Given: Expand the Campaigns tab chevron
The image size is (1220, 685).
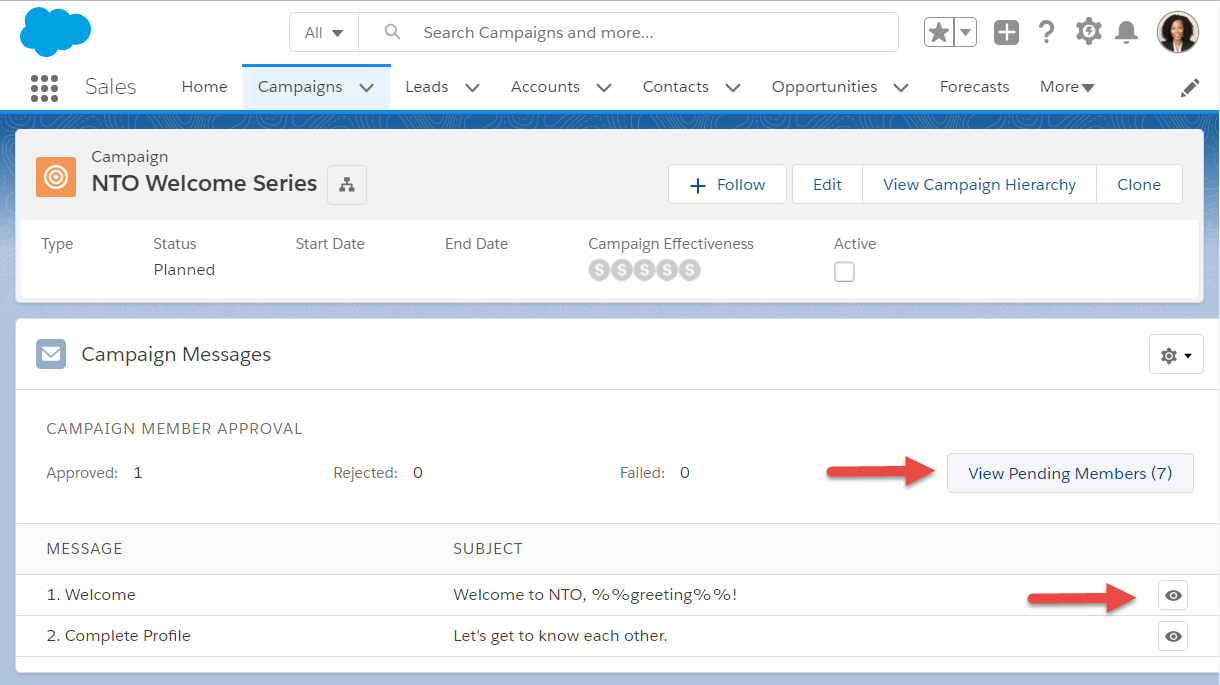Looking at the screenshot, I should coord(367,88).
